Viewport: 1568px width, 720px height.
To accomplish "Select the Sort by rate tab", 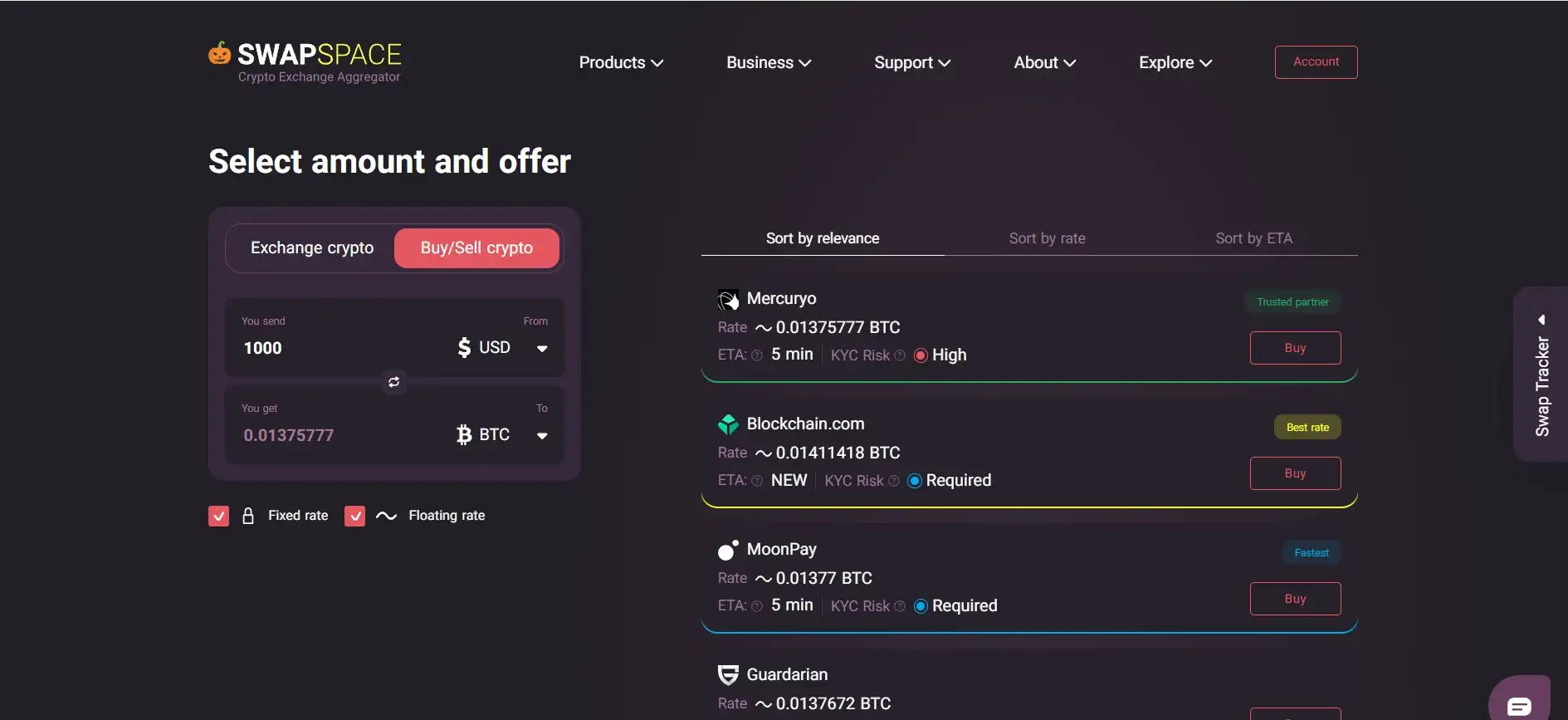I will click(1047, 238).
